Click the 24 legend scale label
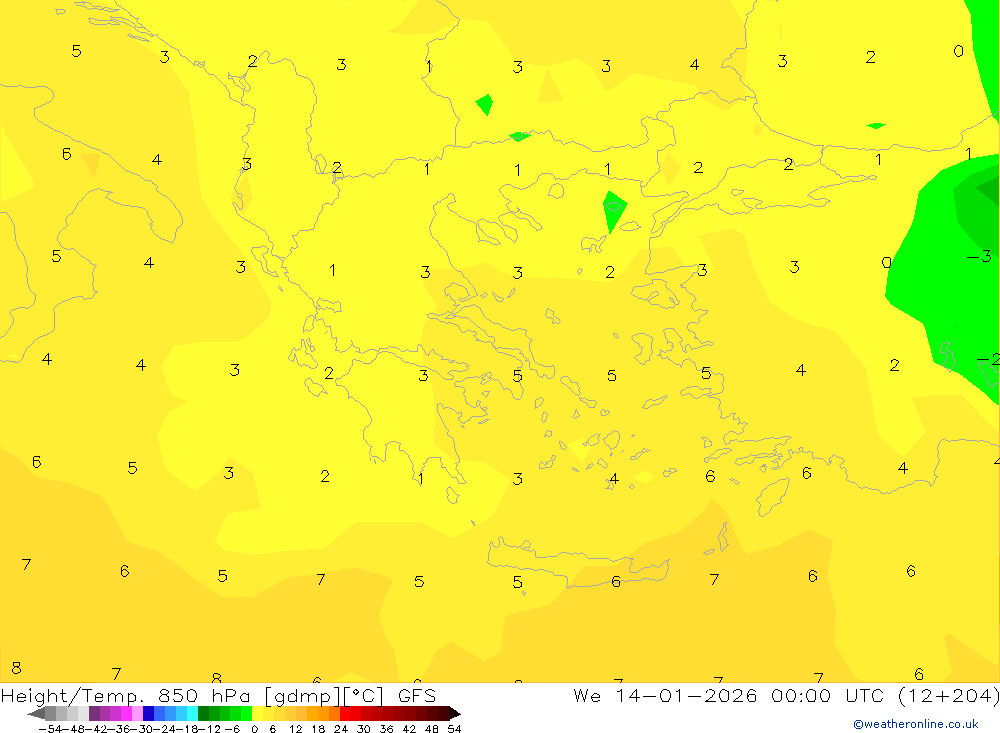The image size is (1000, 733). click(x=341, y=729)
